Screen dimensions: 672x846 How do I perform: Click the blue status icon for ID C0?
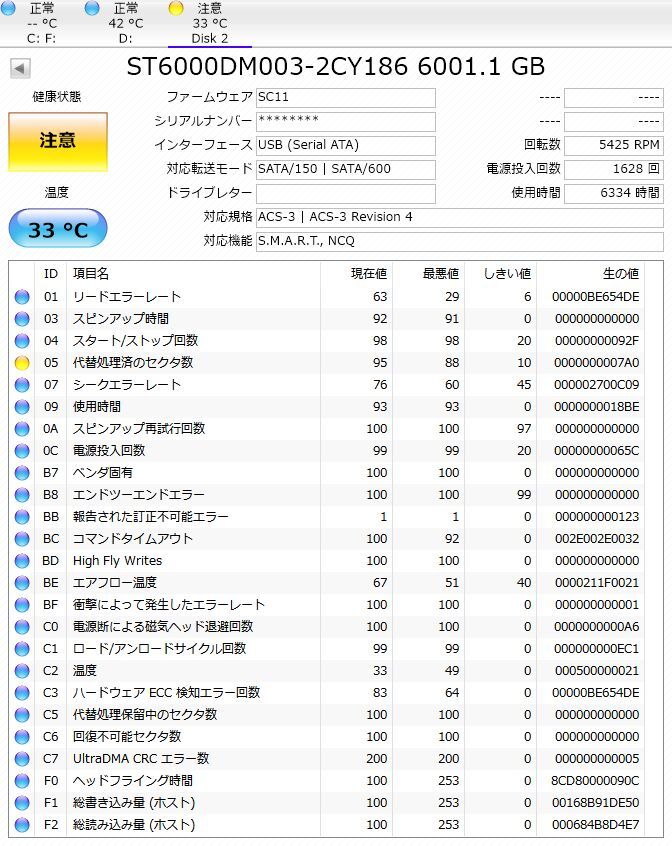(22, 627)
